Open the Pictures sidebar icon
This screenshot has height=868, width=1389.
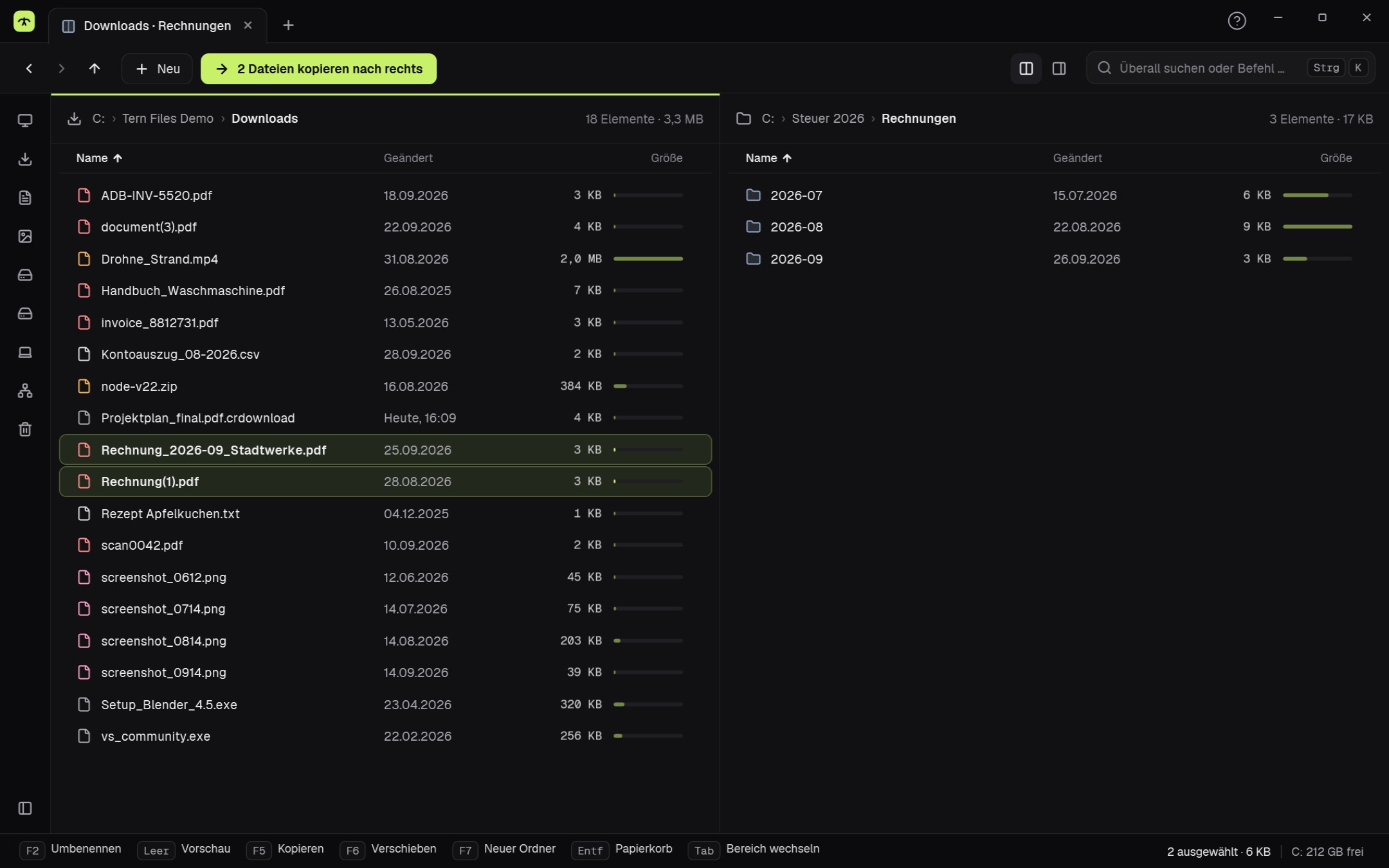click(25, 236)
